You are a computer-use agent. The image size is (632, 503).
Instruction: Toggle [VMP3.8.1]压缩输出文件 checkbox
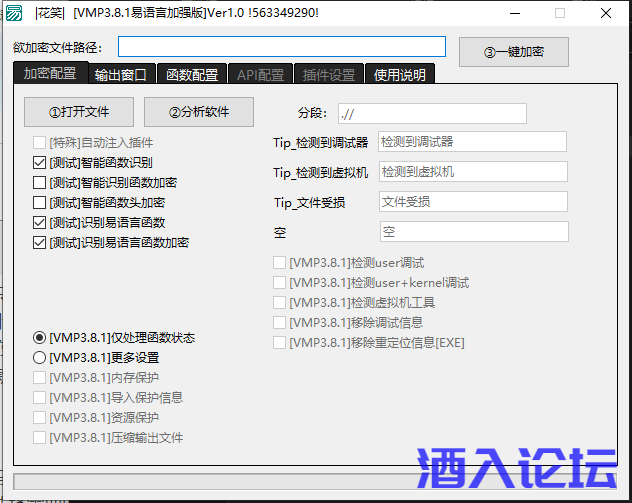(x=39, y=438)
